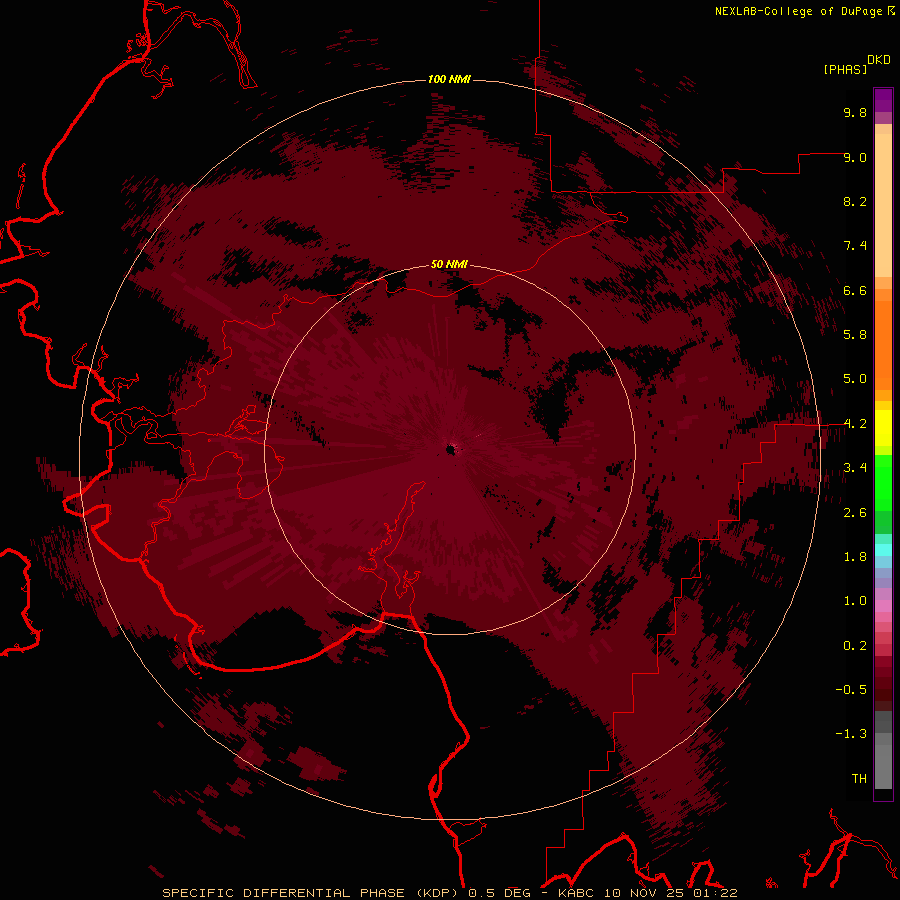Click the 9.0 scale value
This screenshot has width=900, height=900.
(855, 157)
